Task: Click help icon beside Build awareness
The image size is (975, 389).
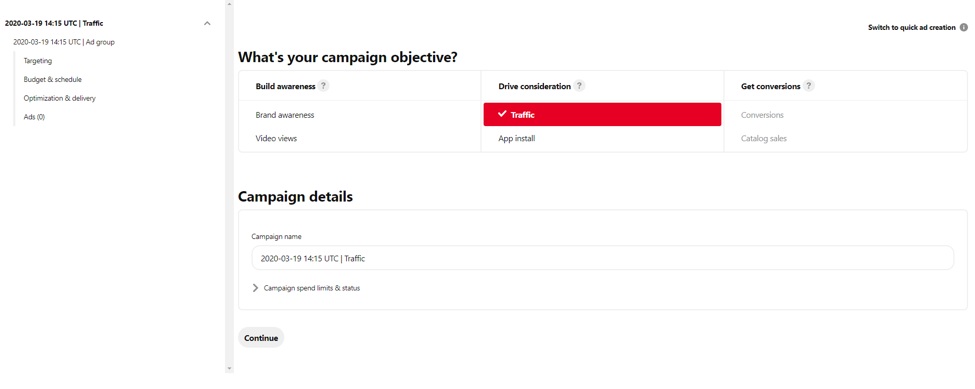Action: click(x=323, y=86)
